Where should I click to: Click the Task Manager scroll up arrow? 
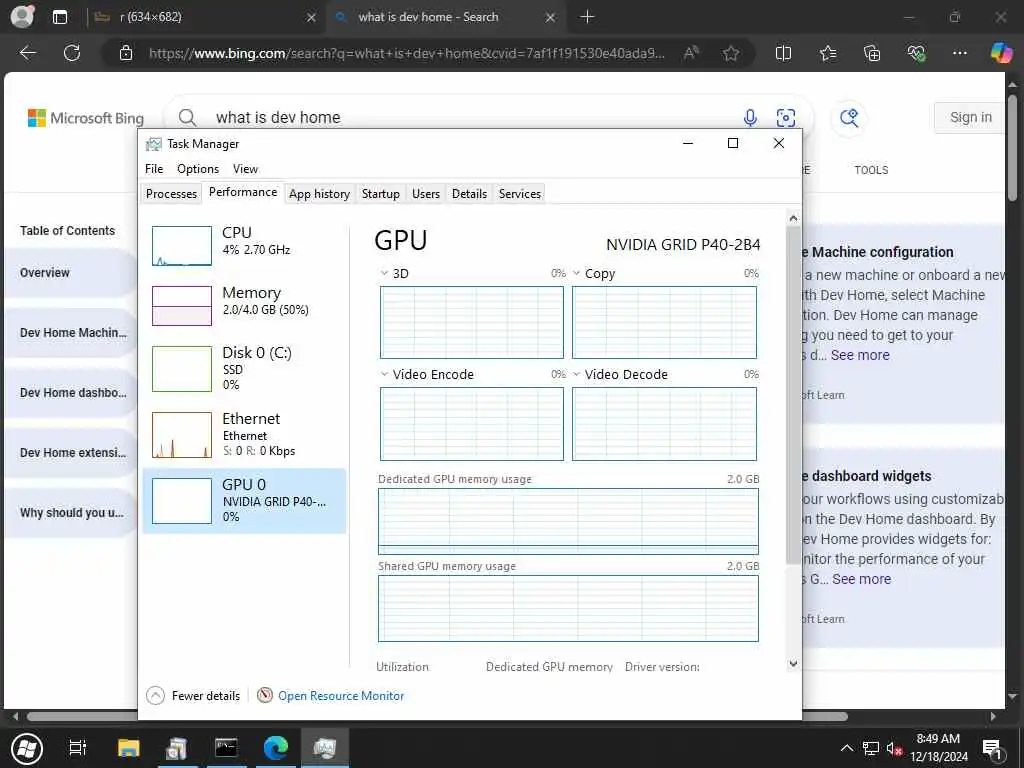(793, 217)
